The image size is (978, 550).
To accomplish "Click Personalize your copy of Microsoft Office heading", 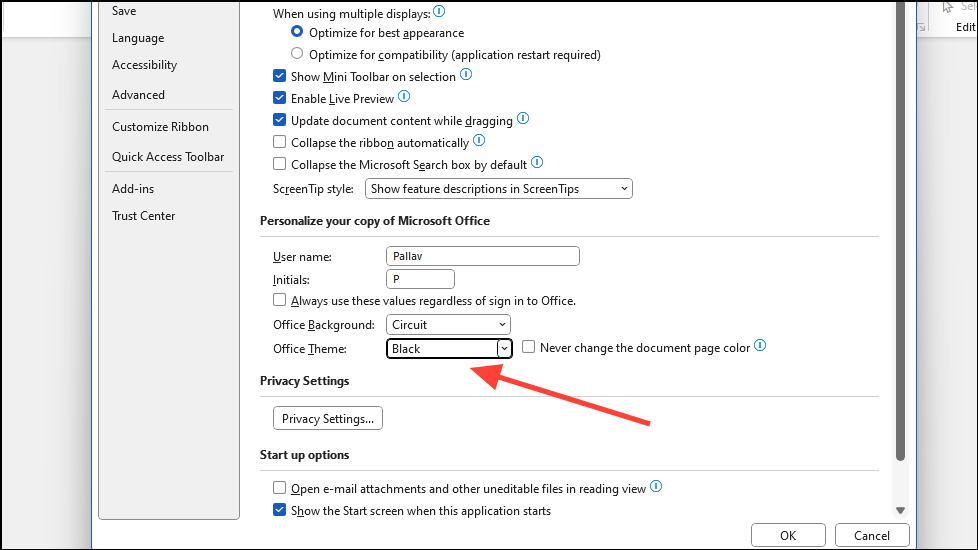I will click(x=375, y=221).
